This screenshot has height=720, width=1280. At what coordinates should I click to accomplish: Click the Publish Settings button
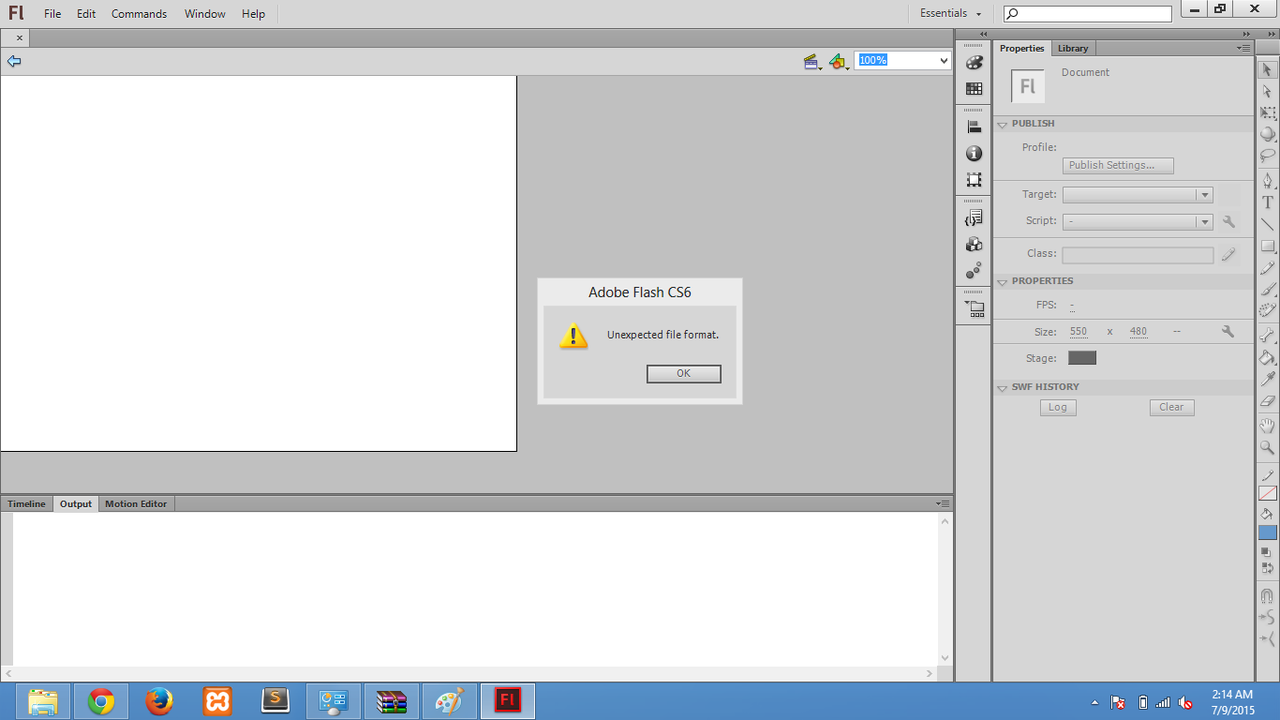tap(1118, 165)
